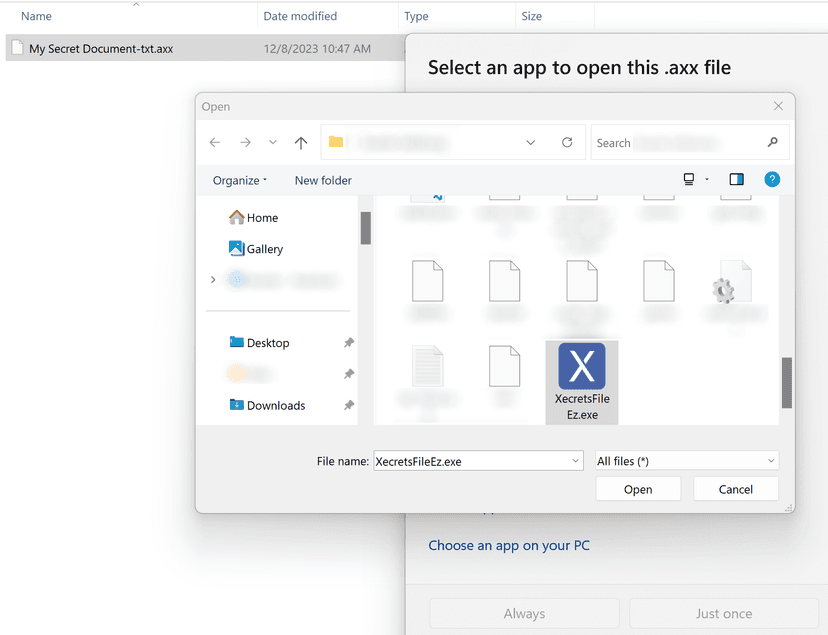Click the Forward navigation arrow

(x=245, y=143)
